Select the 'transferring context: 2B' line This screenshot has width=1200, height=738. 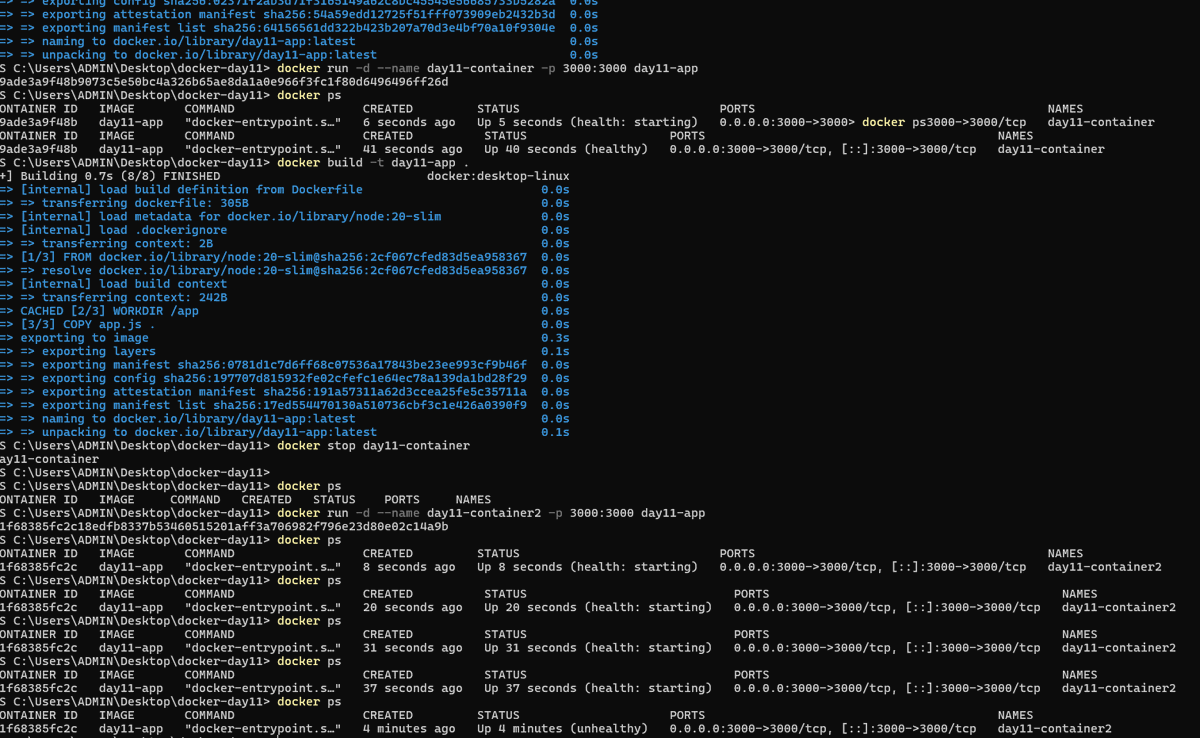(127, 244)
